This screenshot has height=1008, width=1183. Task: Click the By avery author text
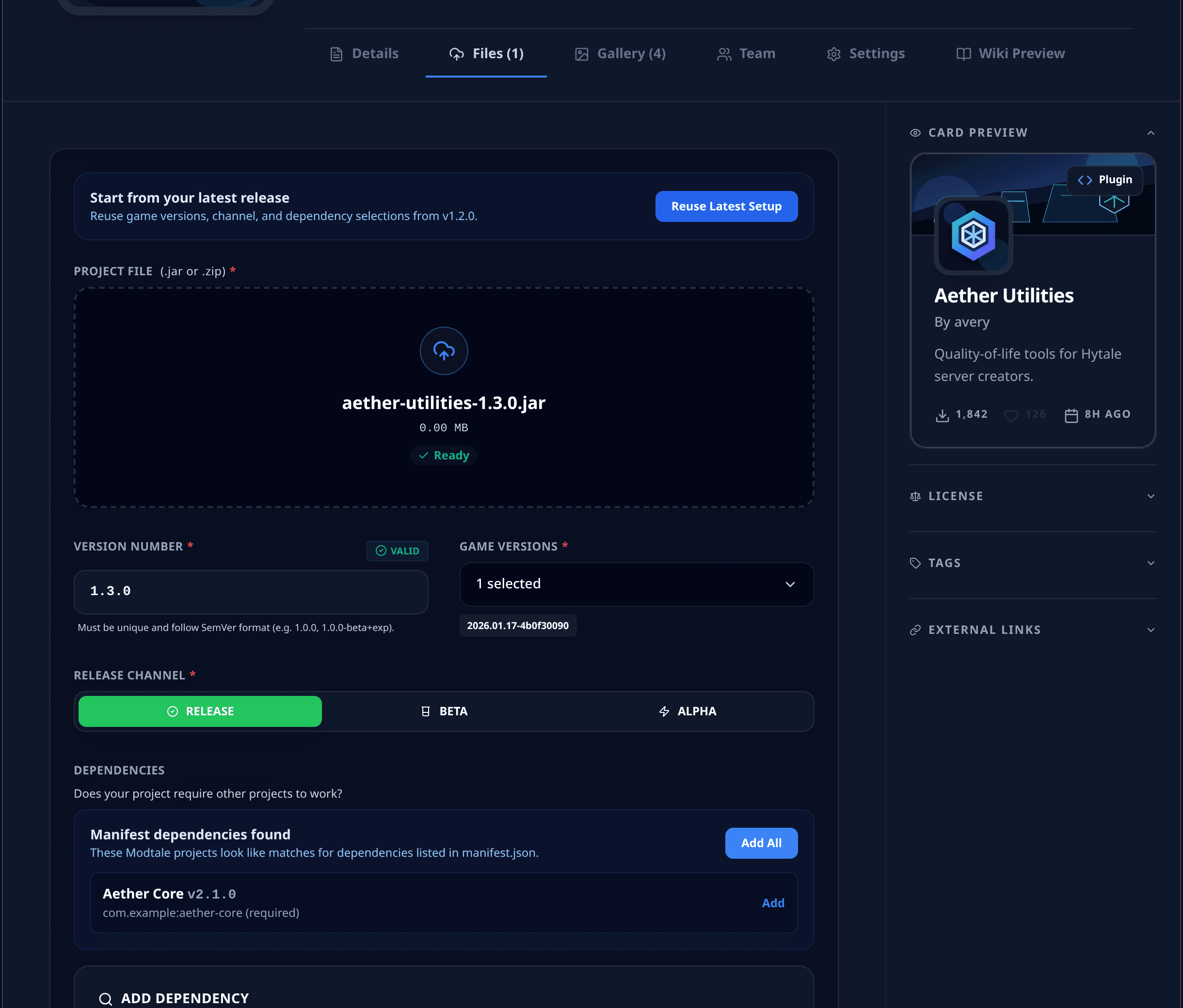(x=962, y=322)
